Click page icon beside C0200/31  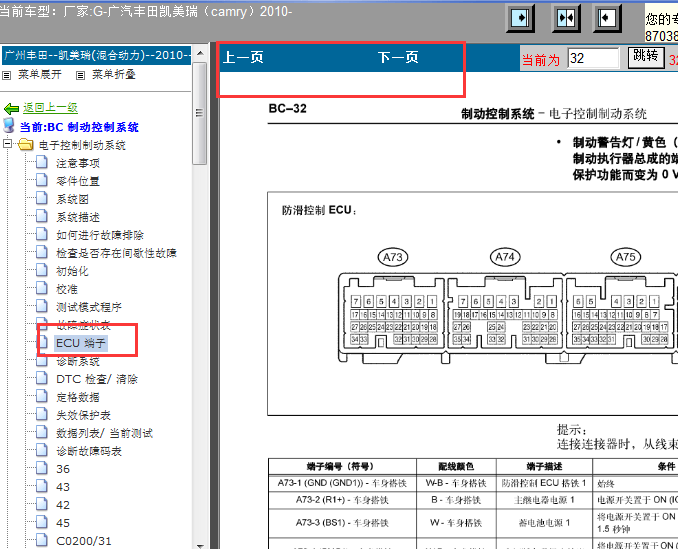click(42, 540)
